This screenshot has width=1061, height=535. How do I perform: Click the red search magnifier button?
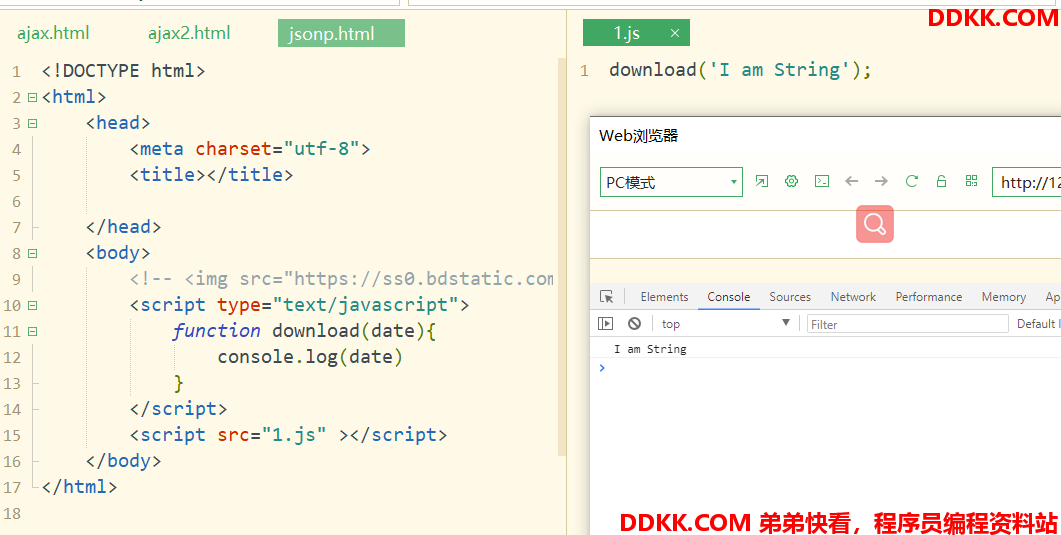coord(875,224)
